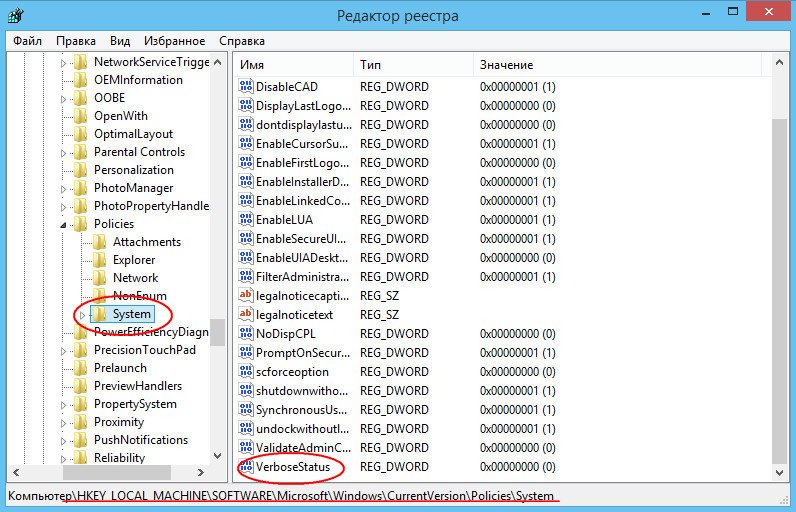Expand the PushNotifications node

pyautogui.click(x=63, y=441)
